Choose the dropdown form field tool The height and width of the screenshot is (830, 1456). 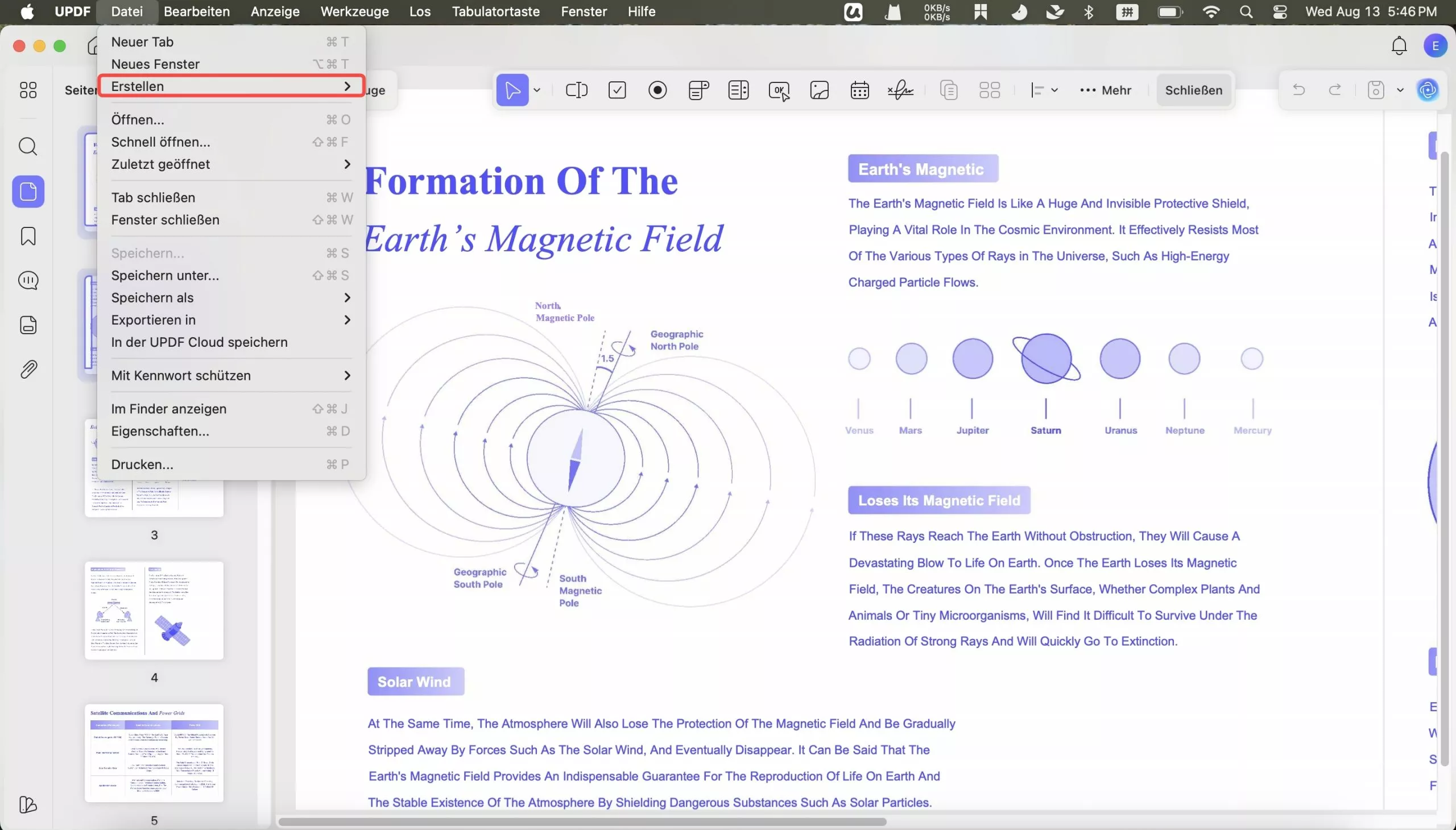698,90
